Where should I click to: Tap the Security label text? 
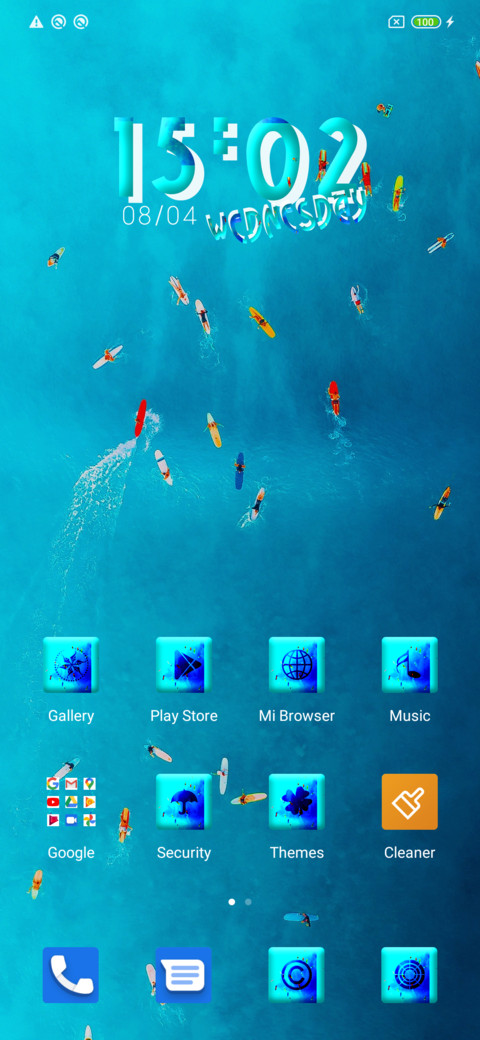click(x=184, y=853)
